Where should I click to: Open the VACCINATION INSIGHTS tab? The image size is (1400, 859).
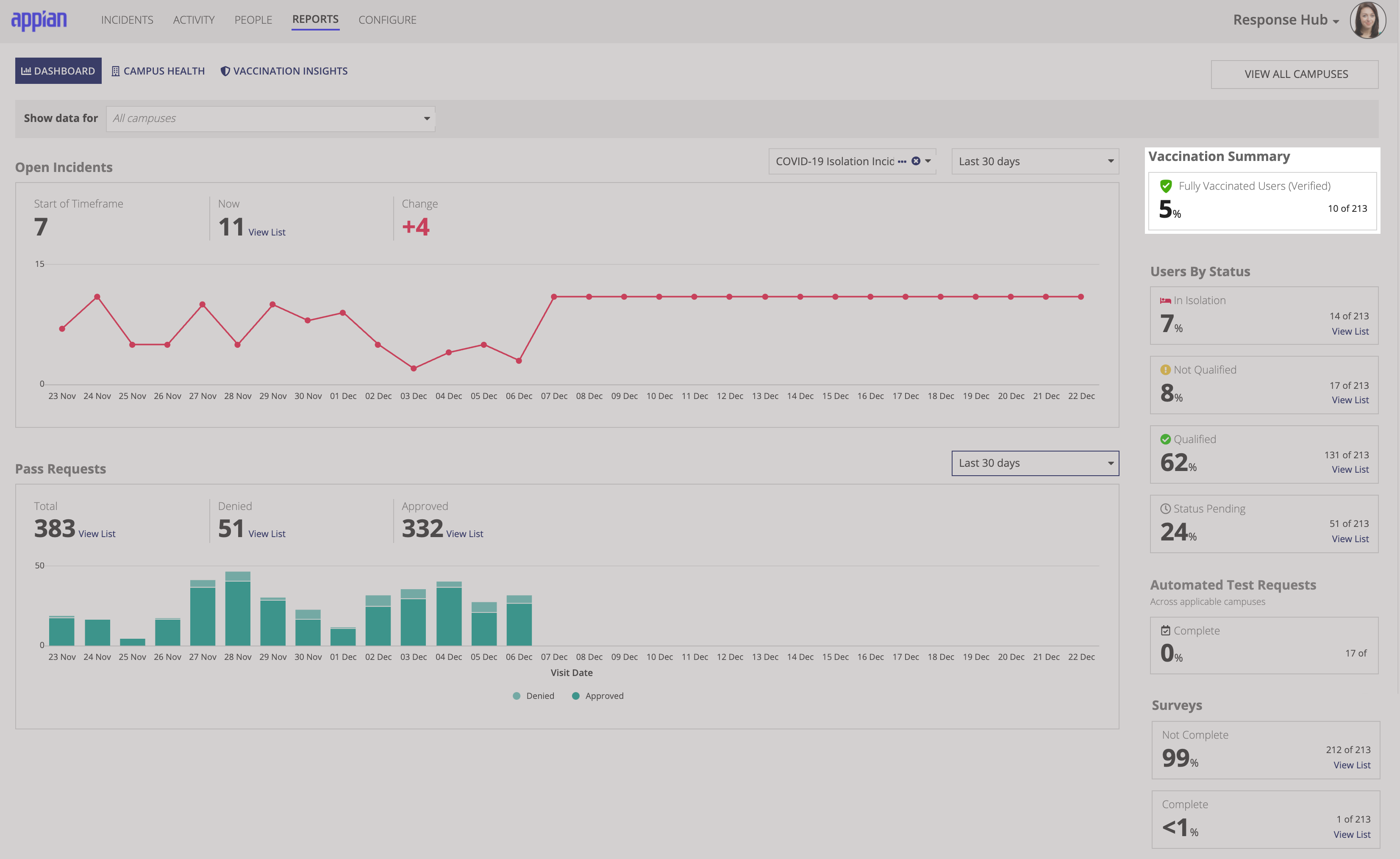pyautogui.click(x=284, y=71)
